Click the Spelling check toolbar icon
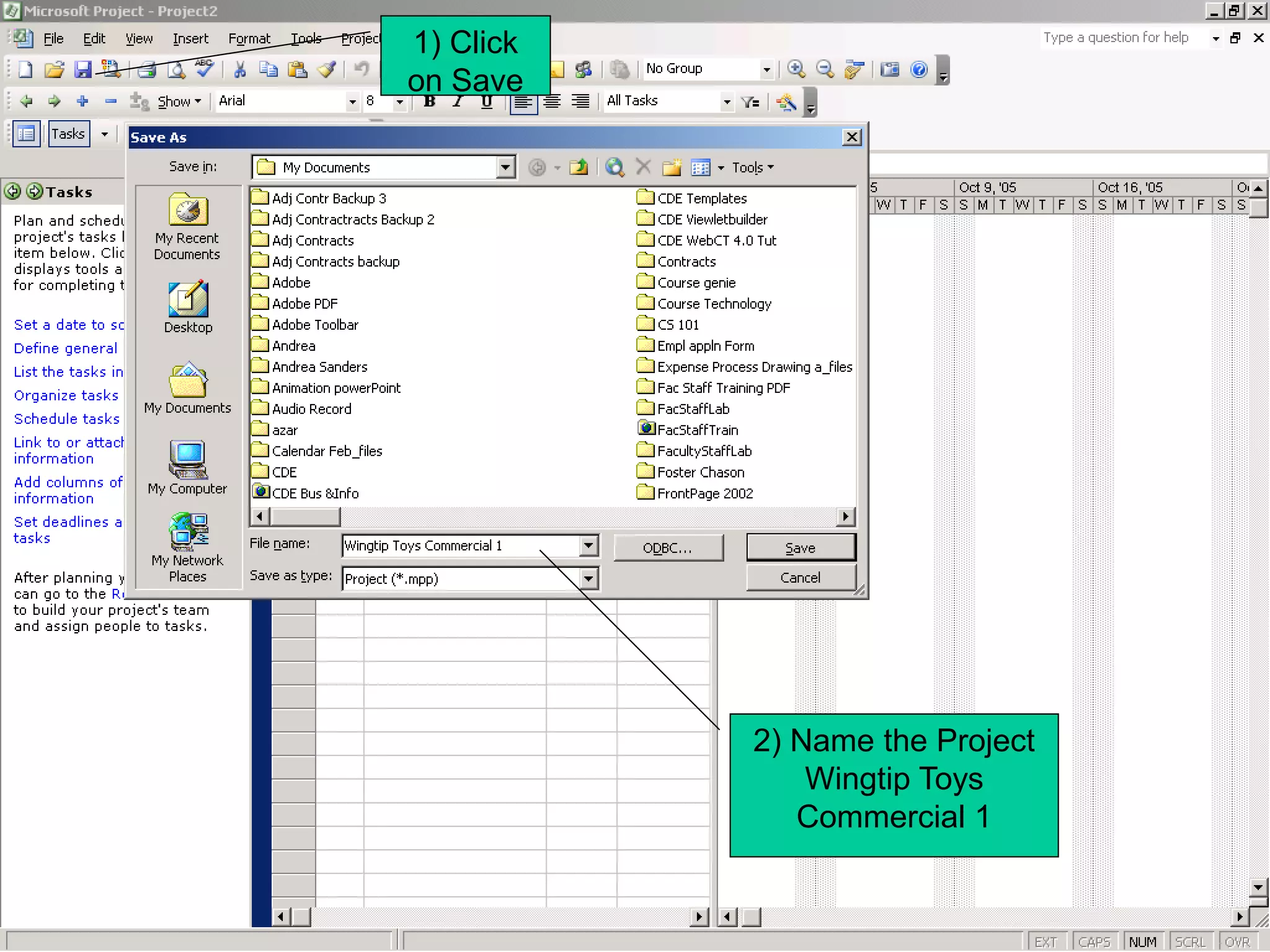This screenshot has width=1270, height=952. [x=205, y=68]
